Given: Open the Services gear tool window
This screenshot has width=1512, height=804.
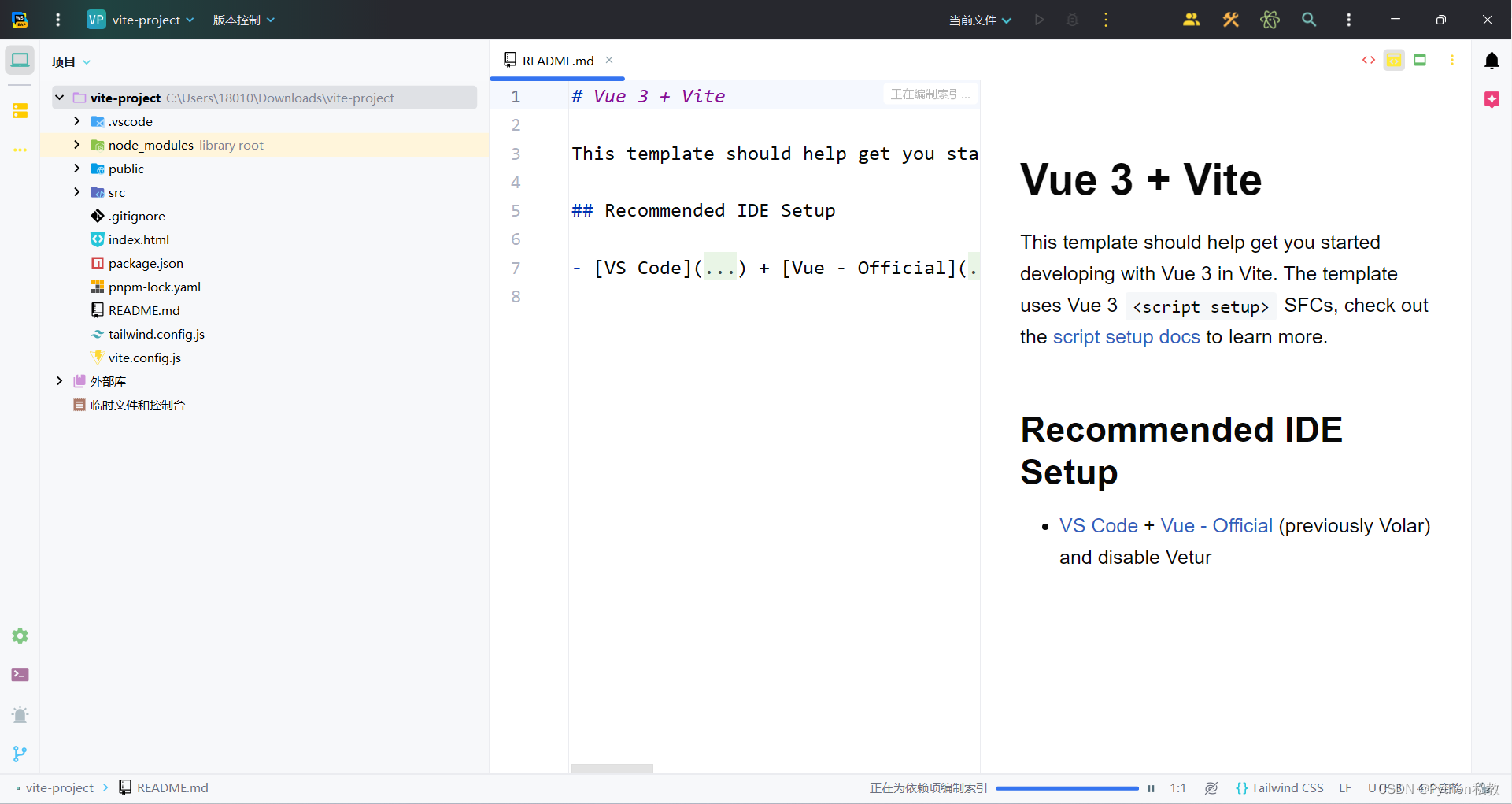Looking at the screenshot, I should click(20, 635).
